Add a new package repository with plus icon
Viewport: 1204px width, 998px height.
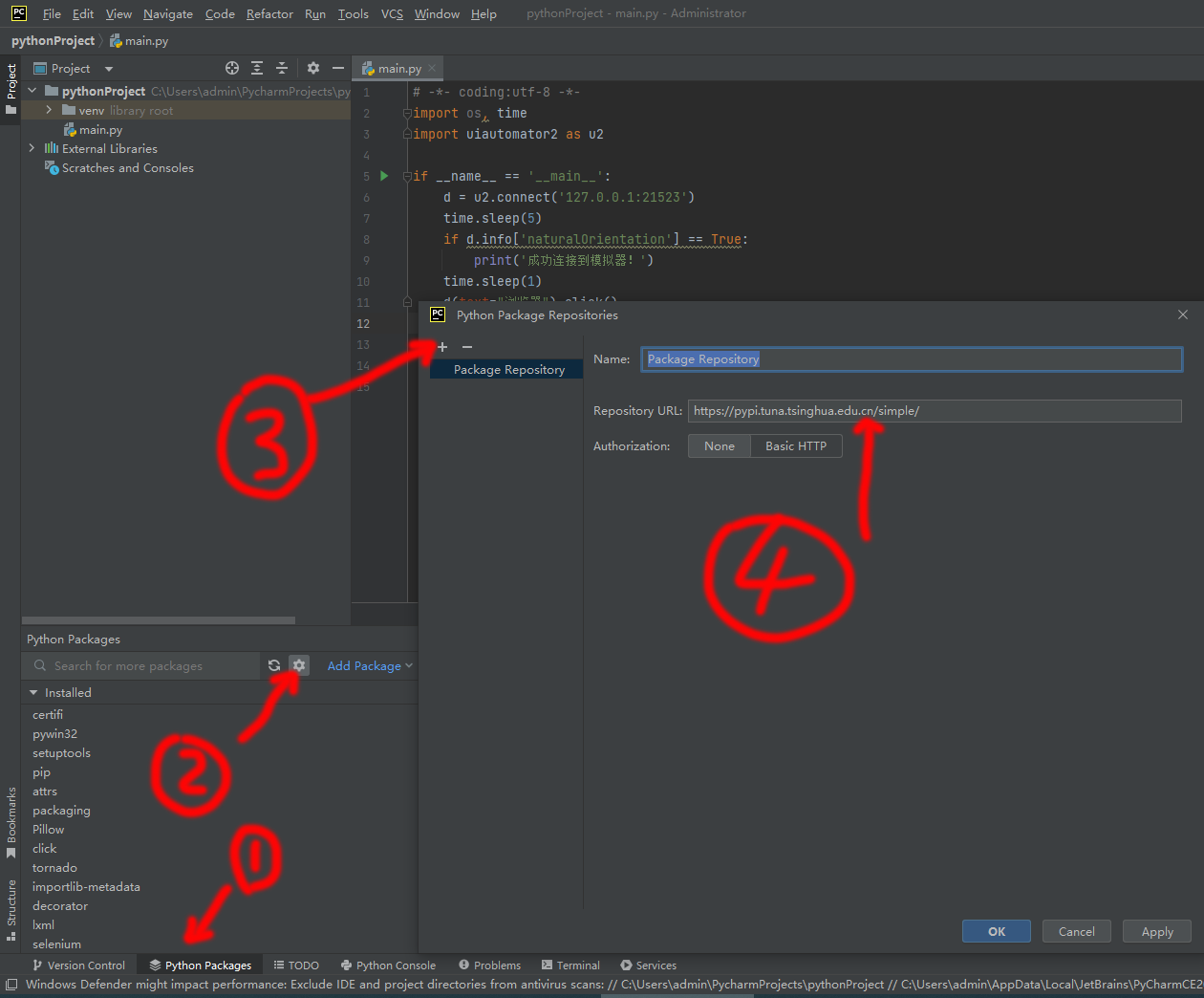pos(441,347)
